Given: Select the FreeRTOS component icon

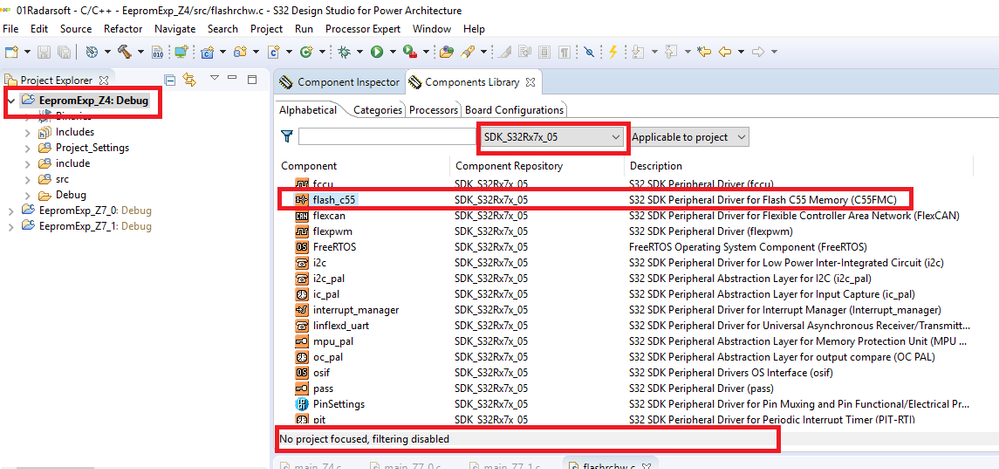Looking at the screenshot, I should pyautogui.click(x=302, y=247).
